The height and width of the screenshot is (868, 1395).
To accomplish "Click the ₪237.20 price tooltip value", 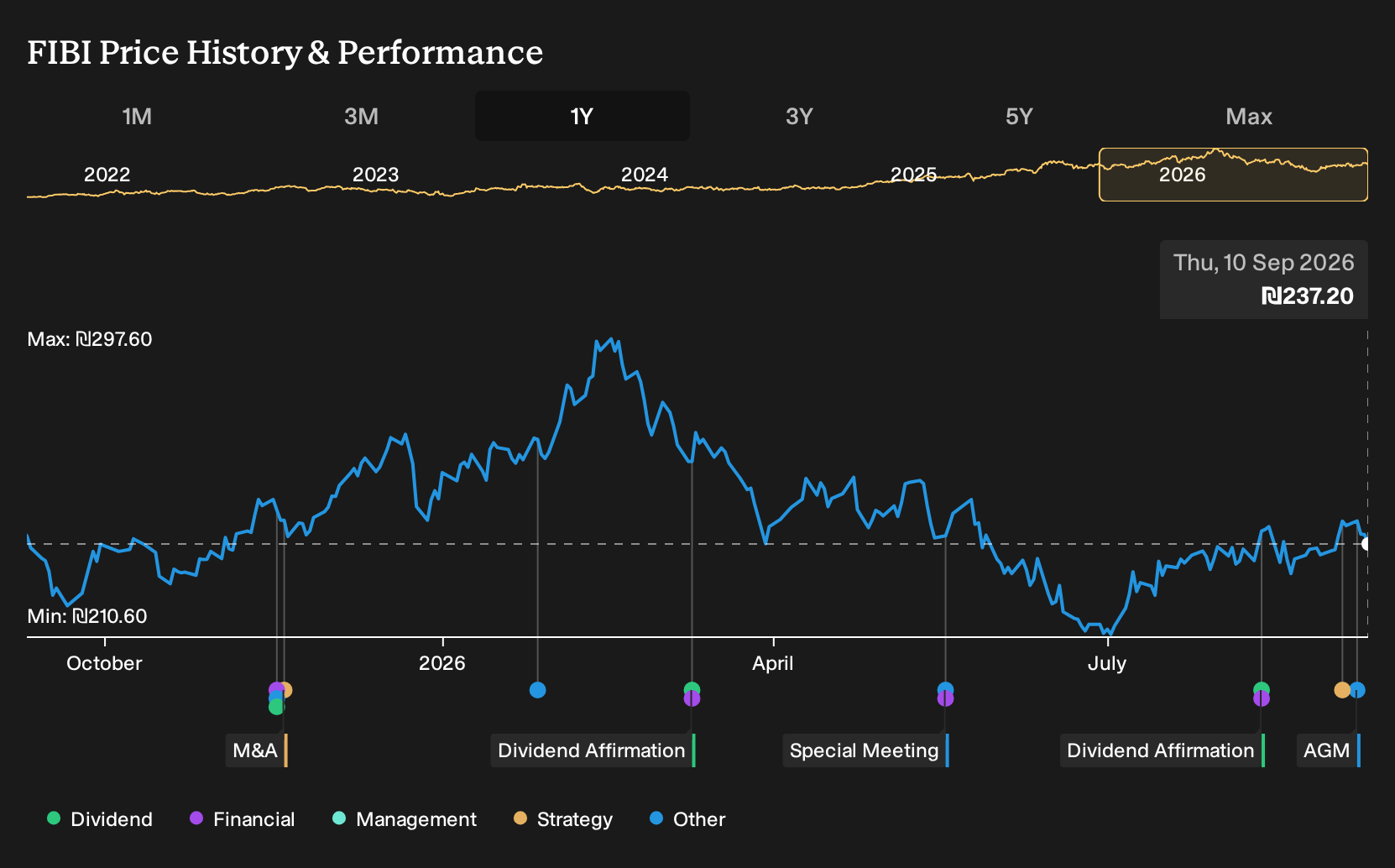I will click(x=1308, y=296).
